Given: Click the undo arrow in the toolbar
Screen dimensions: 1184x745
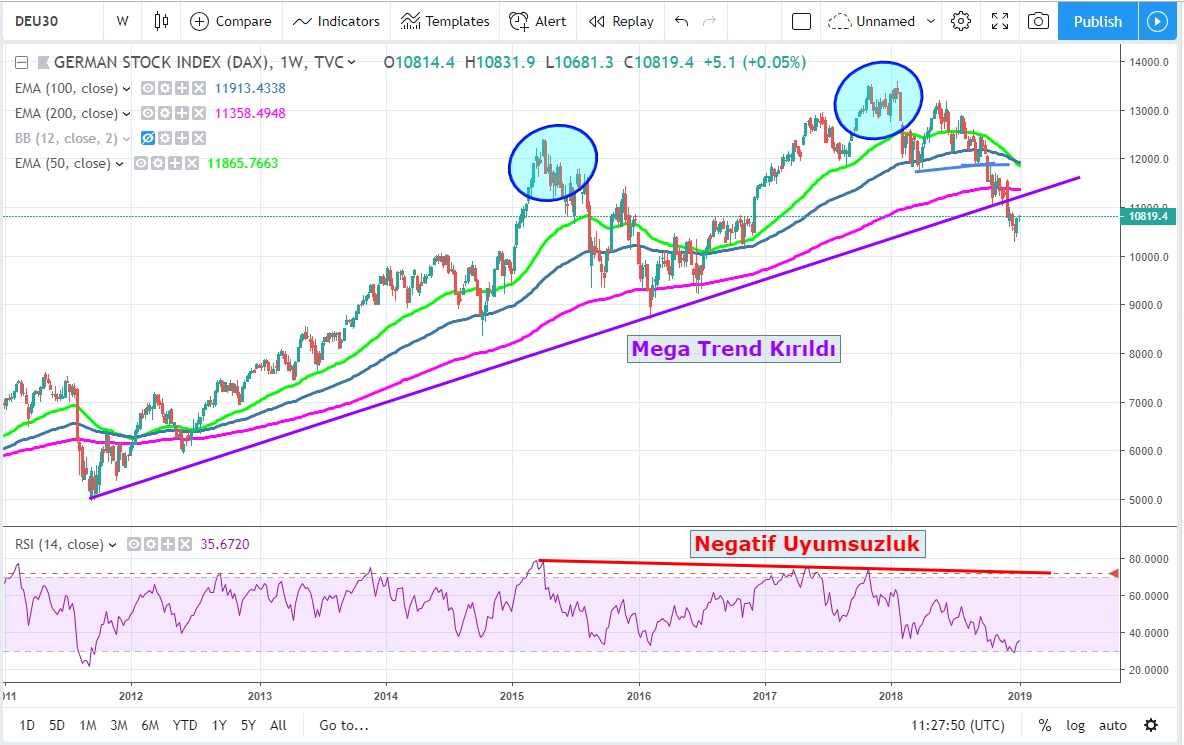Looking at the screenshot, I should (x=682, y=21).
